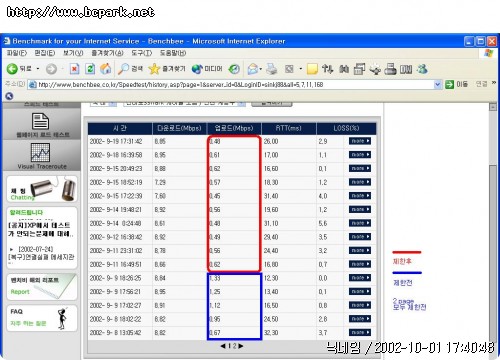Click the previous page arrow in pagination
Image resolution: width=500 pixels, height=360 pixels.
[x=223, y=346]
